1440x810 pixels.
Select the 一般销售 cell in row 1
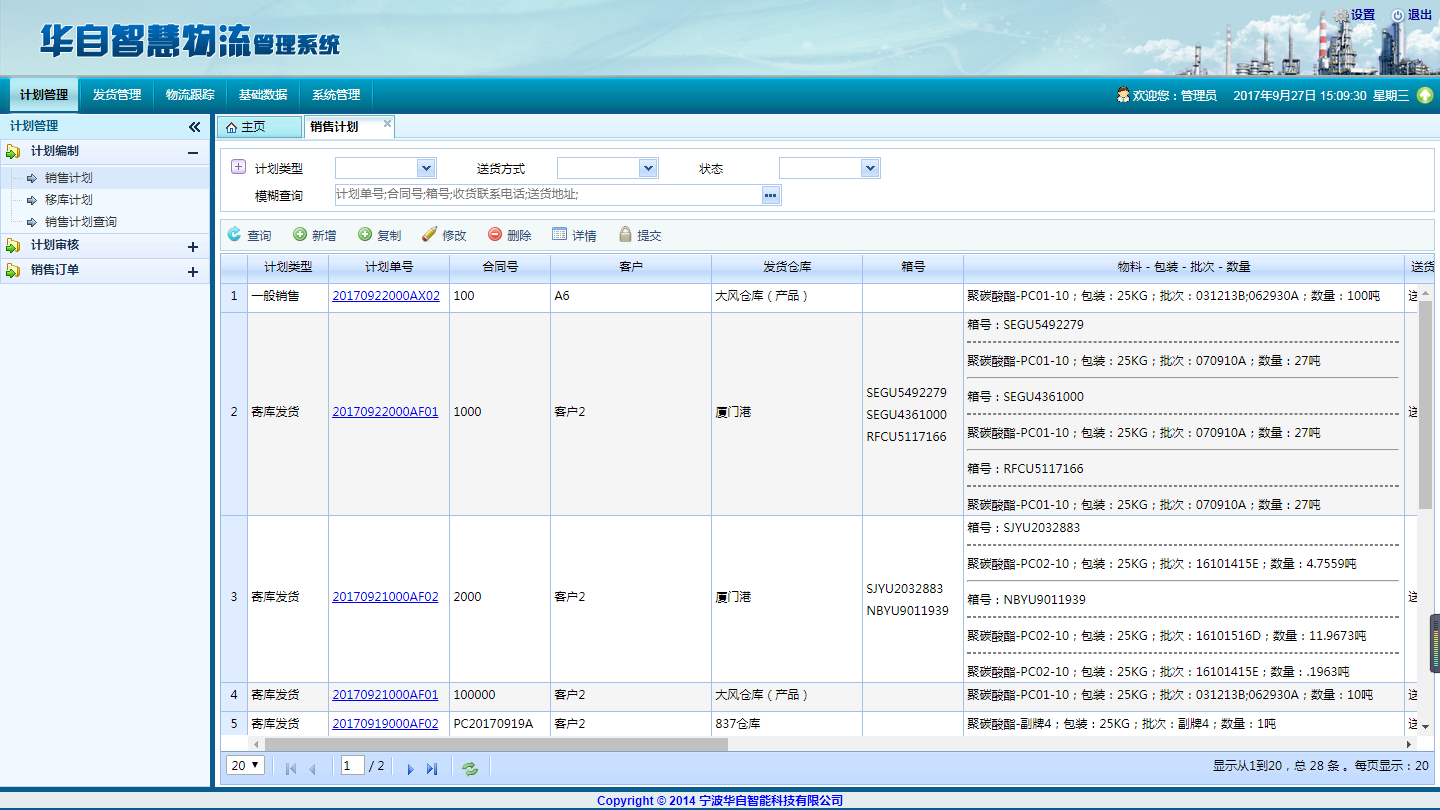[288, 296]
